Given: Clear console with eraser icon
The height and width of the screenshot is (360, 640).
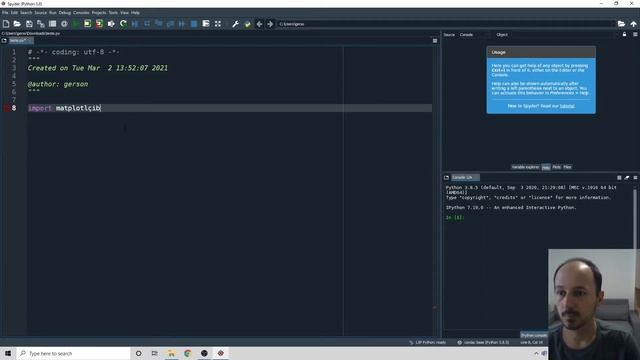Looking at the screenshot, I should (x=627, y=178).
